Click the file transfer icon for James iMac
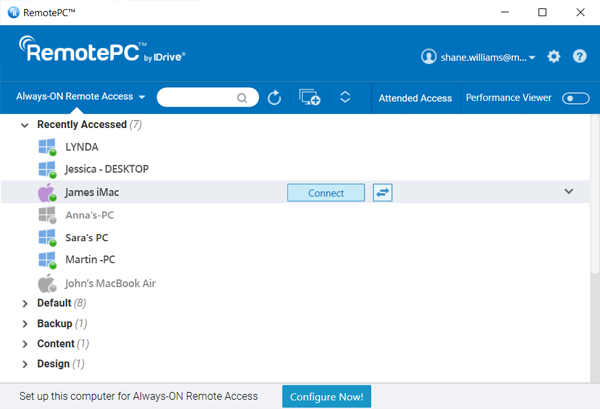Image resolution: width=600 pixels, height=409 pixels. tap(382, 193)
